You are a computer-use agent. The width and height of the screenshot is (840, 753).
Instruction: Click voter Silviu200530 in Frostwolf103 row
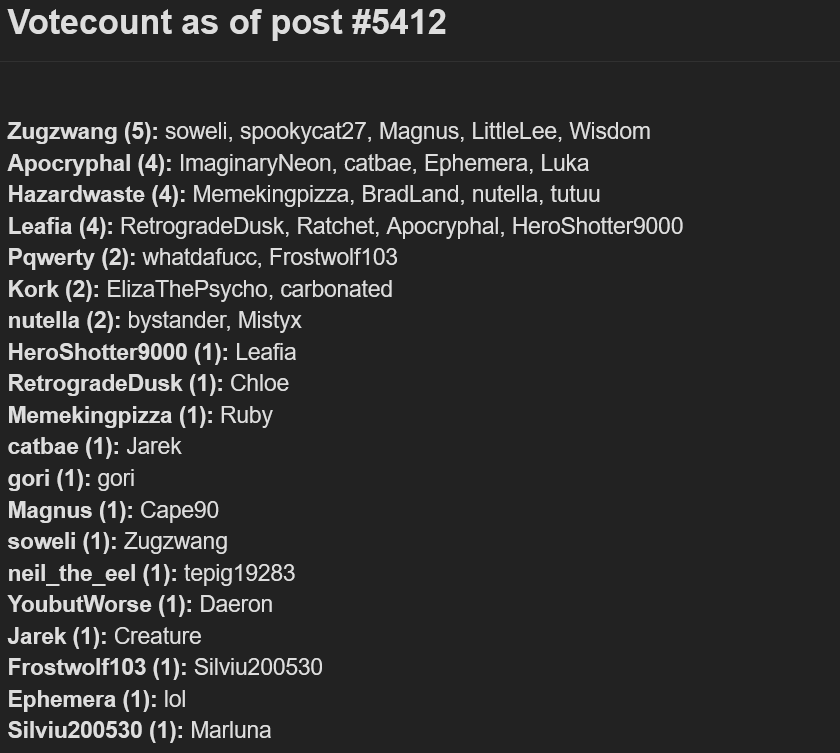258,667
